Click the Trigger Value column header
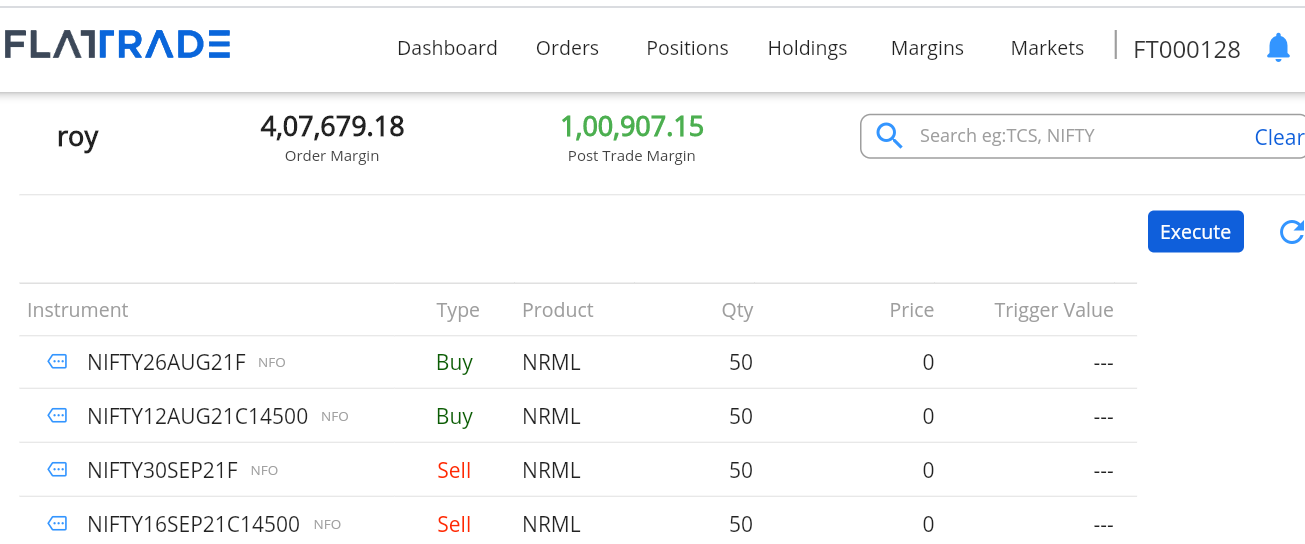Screen dimensions: 1305x544 point(1054,310)
